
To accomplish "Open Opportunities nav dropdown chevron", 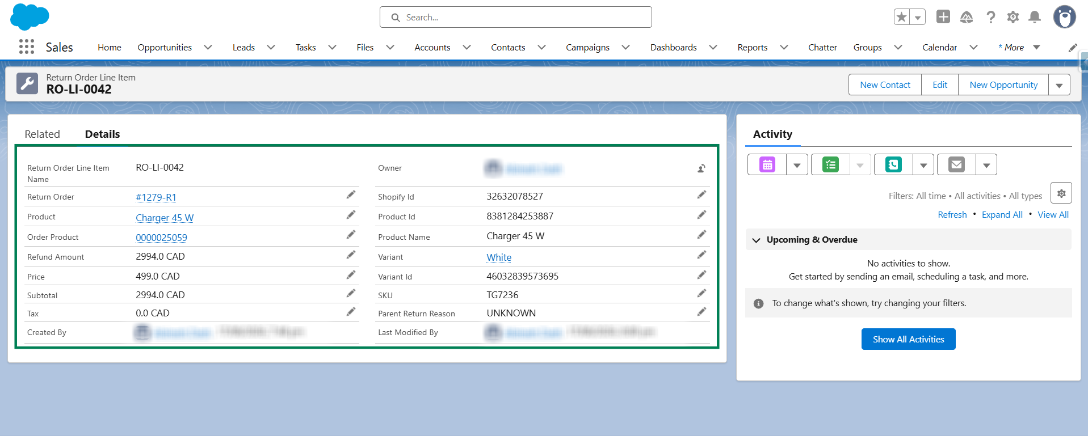I will tap(207, 47).
